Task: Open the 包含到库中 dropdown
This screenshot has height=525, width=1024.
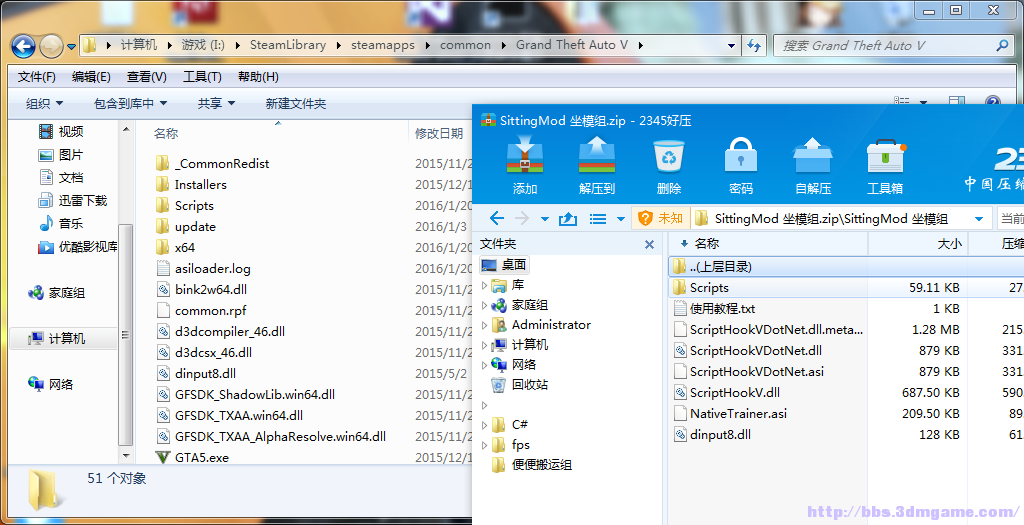Action: click(131, 104)
